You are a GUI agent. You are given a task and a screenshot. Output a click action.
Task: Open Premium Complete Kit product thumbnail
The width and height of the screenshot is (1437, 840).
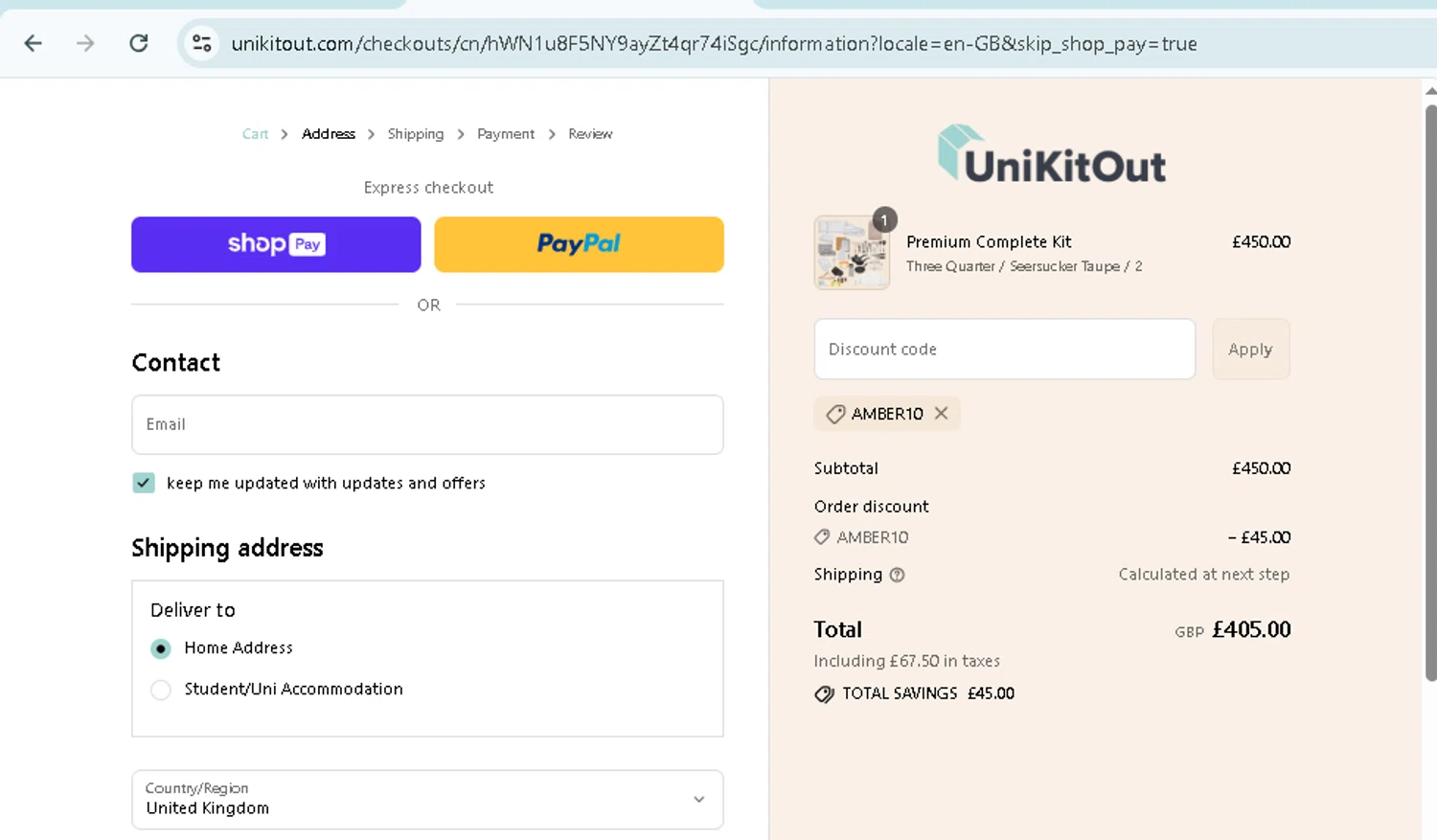852,253
